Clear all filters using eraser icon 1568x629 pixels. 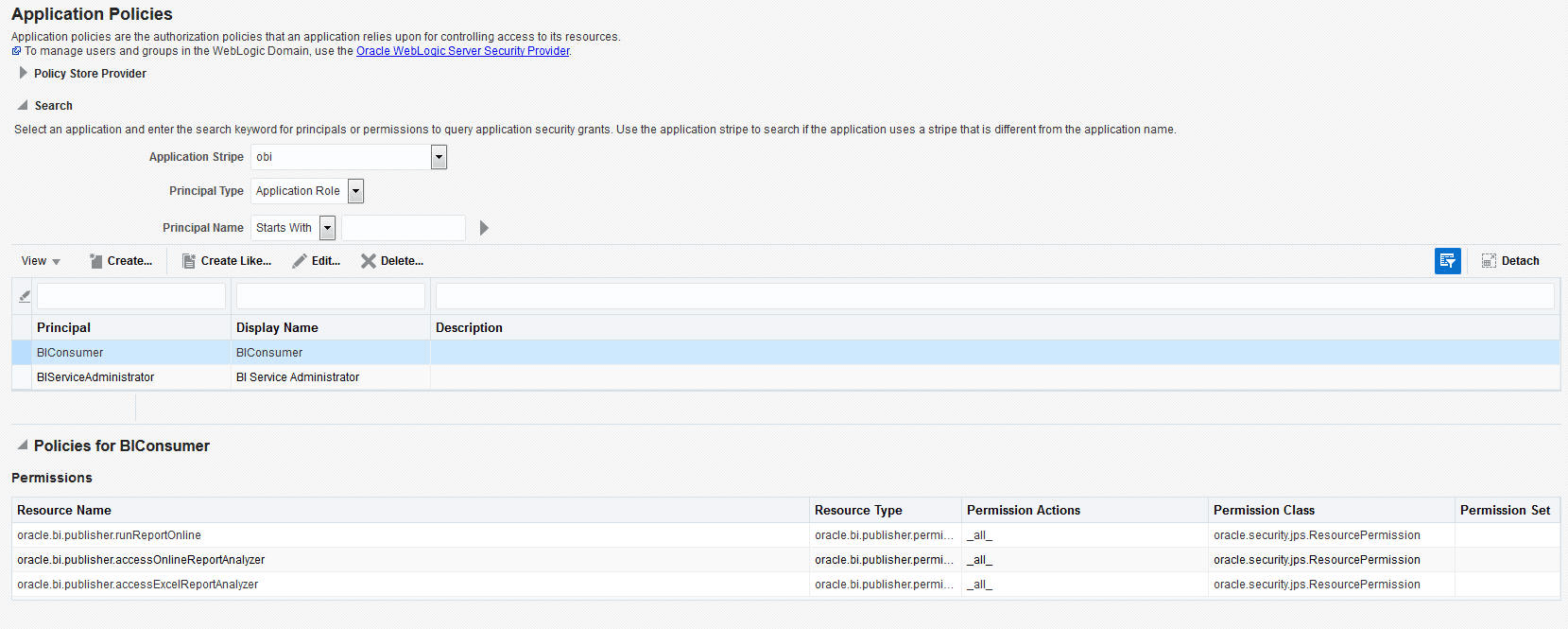[x=25, y=296]
